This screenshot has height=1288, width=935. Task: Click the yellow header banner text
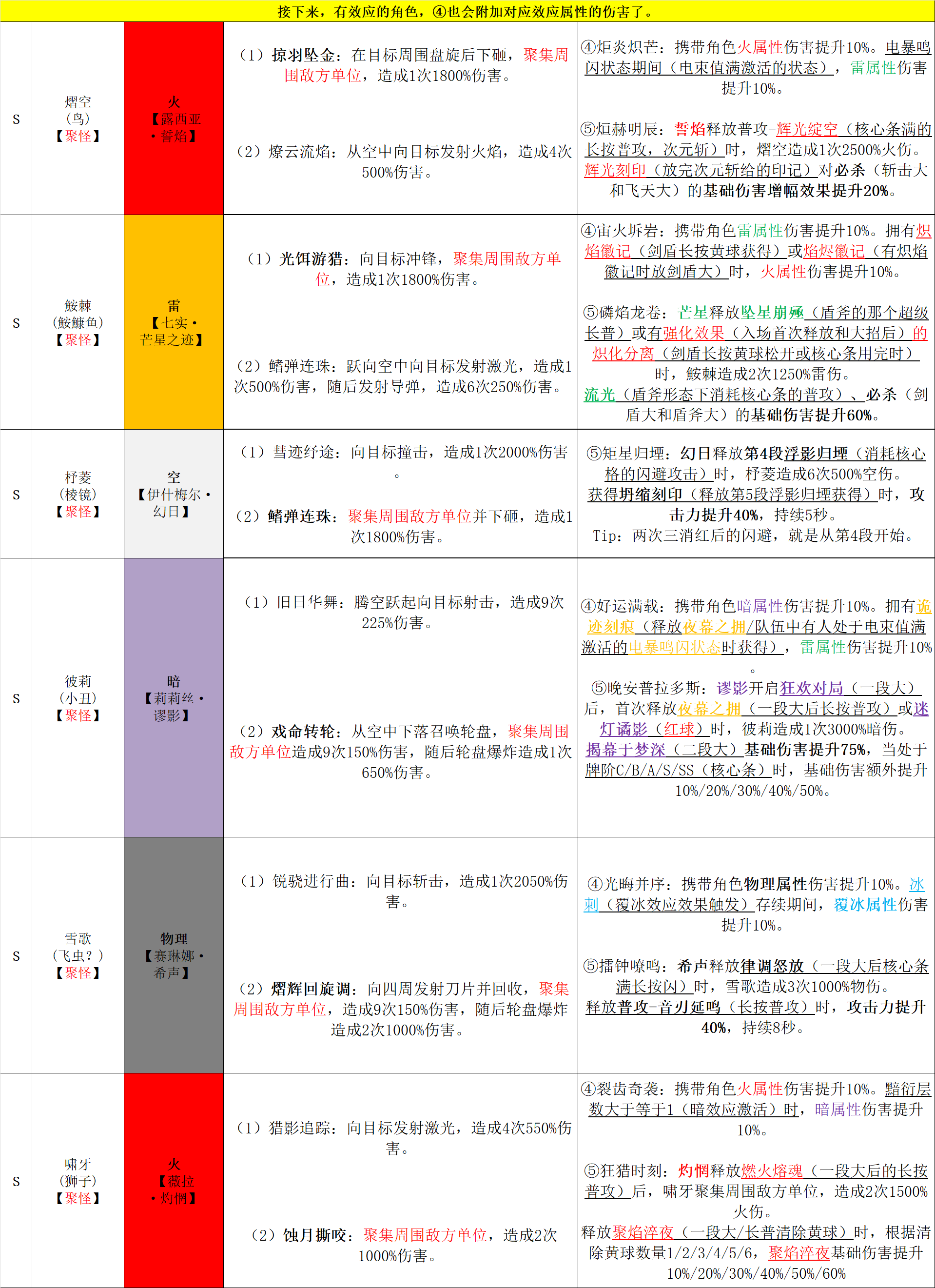pos(467,11)
